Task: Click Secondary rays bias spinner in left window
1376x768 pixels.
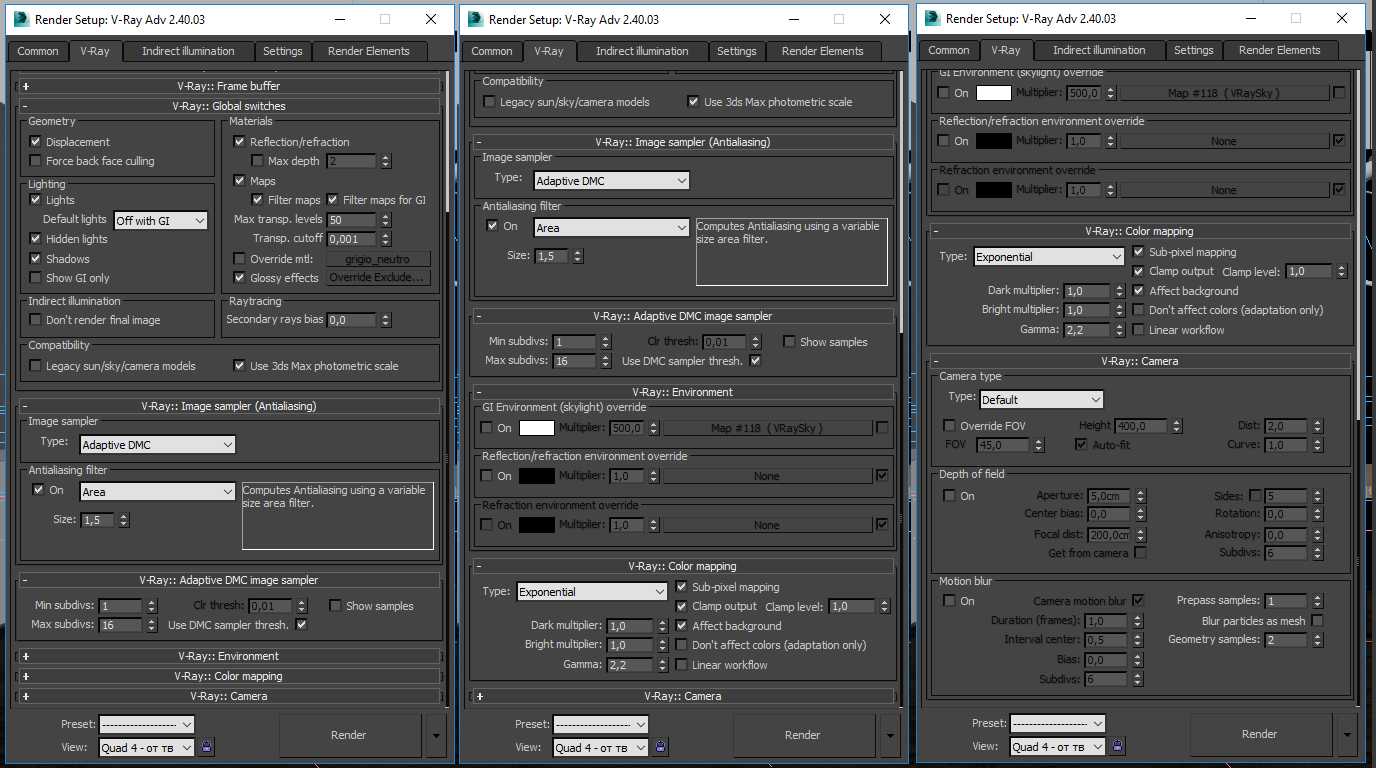Action: point(386,320)
